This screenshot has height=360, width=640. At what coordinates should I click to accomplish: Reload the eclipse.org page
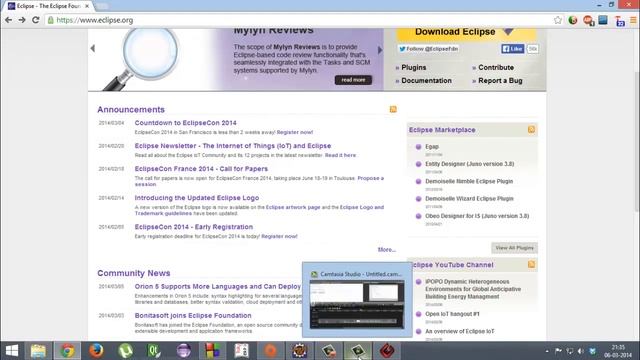(x=36, y=20)
